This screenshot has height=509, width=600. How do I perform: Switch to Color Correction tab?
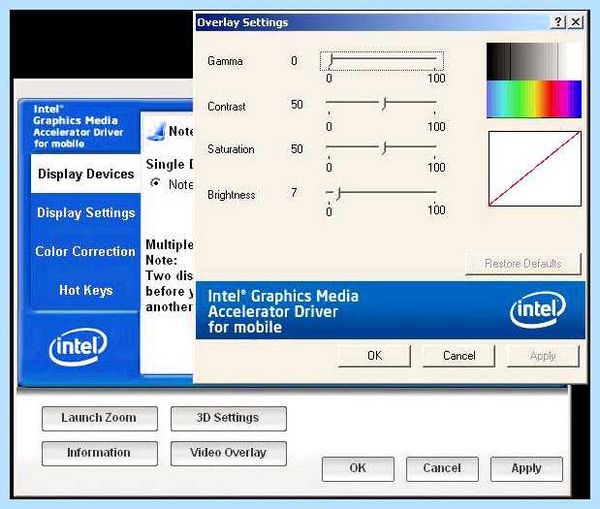point(85,251)
